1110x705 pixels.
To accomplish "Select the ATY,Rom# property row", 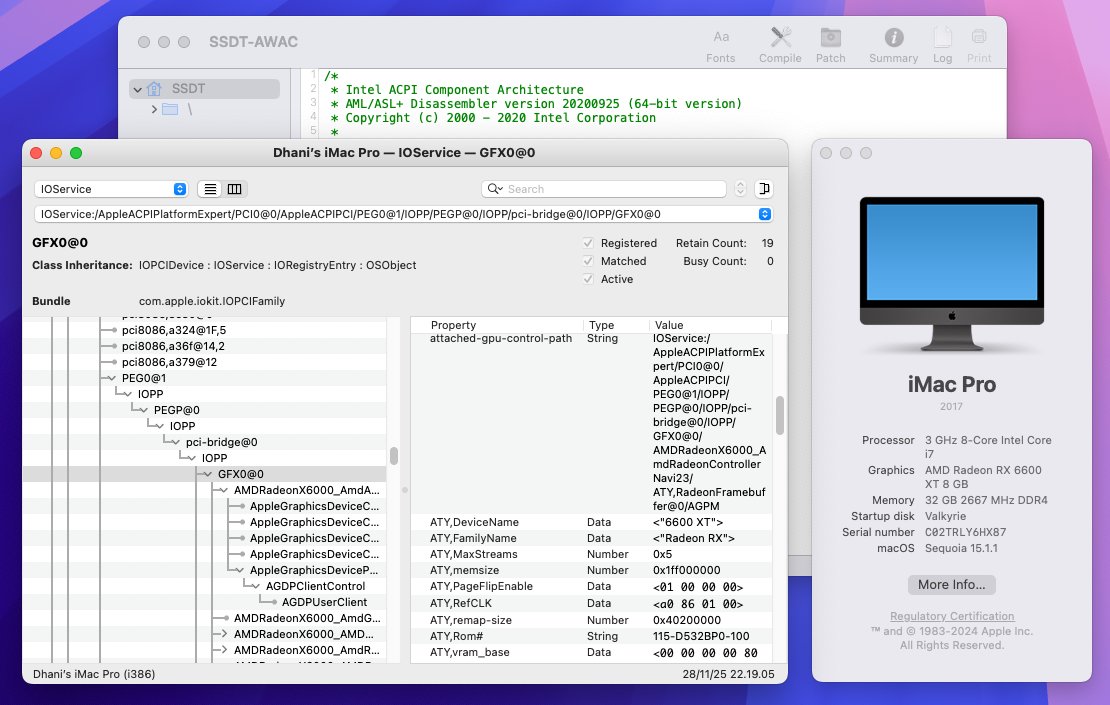I will pyautogui.click(x=591, y=636).
